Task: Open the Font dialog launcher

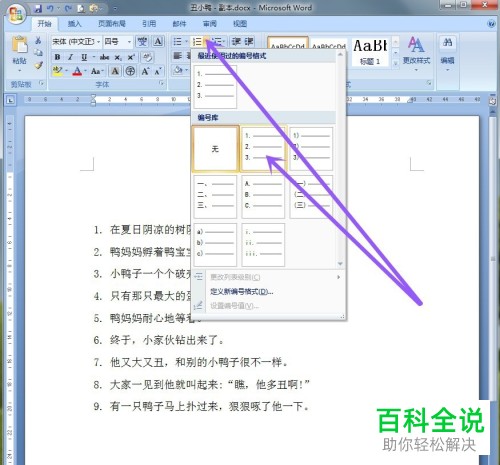Action: click(x=161, y=83)
